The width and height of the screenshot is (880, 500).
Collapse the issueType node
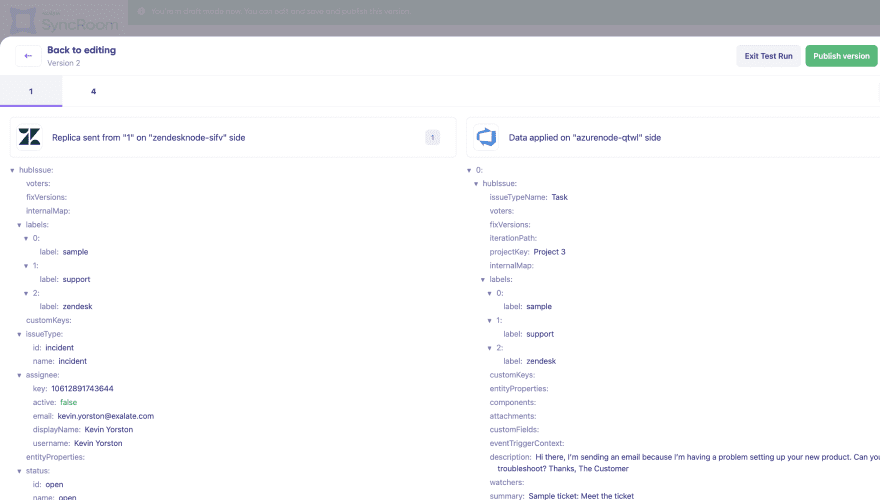pos(19,334)
